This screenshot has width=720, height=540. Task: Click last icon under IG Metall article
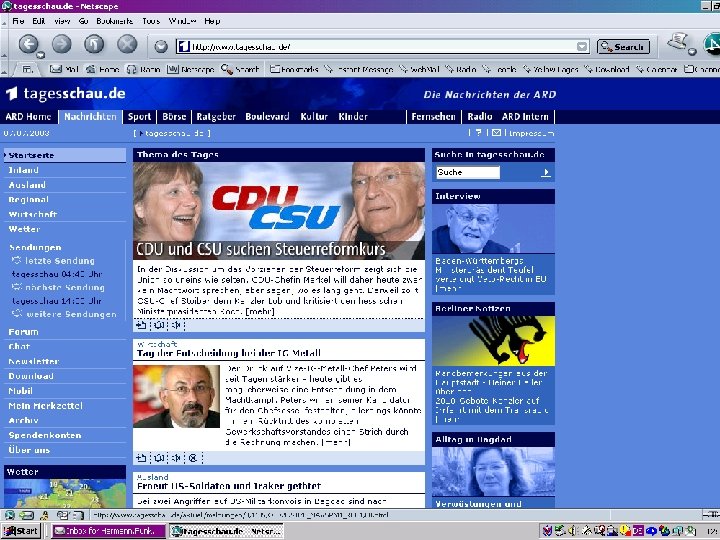(193, 458)
